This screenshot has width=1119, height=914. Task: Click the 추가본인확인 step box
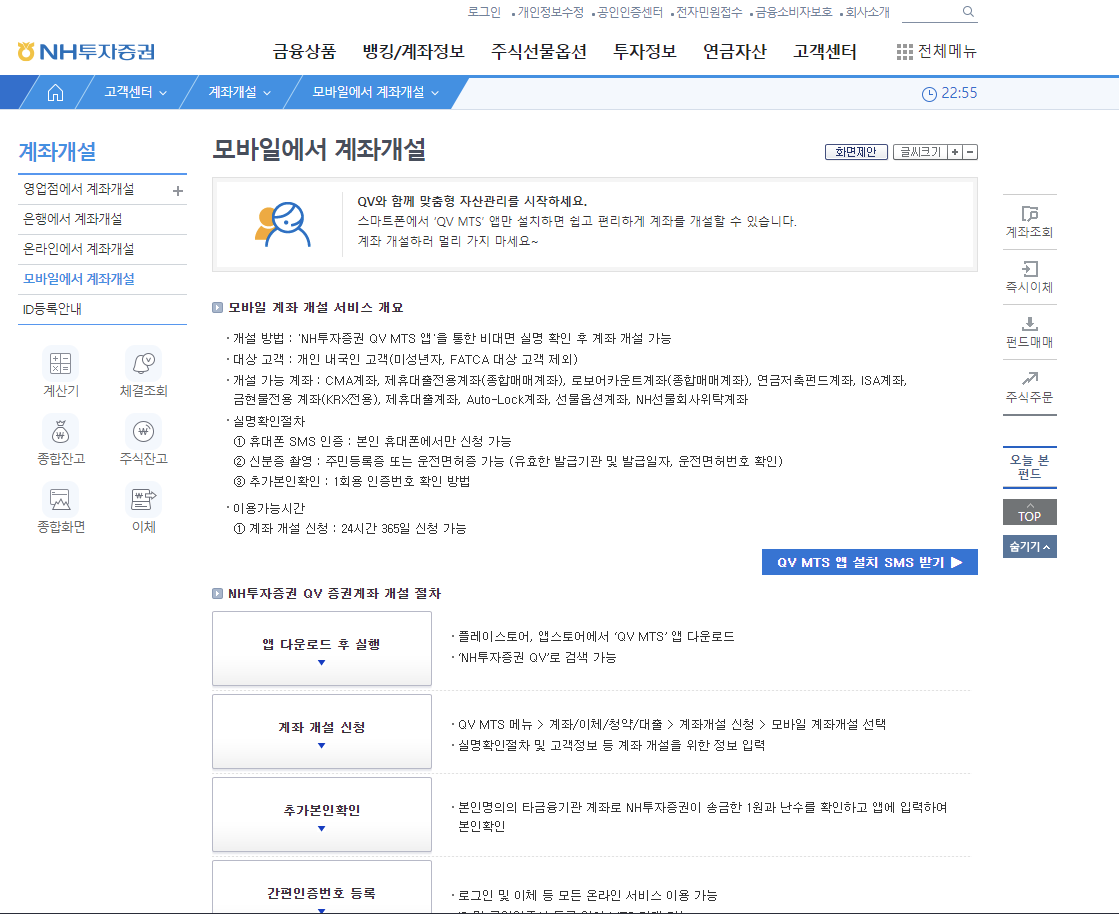click(x=322, y=814)
